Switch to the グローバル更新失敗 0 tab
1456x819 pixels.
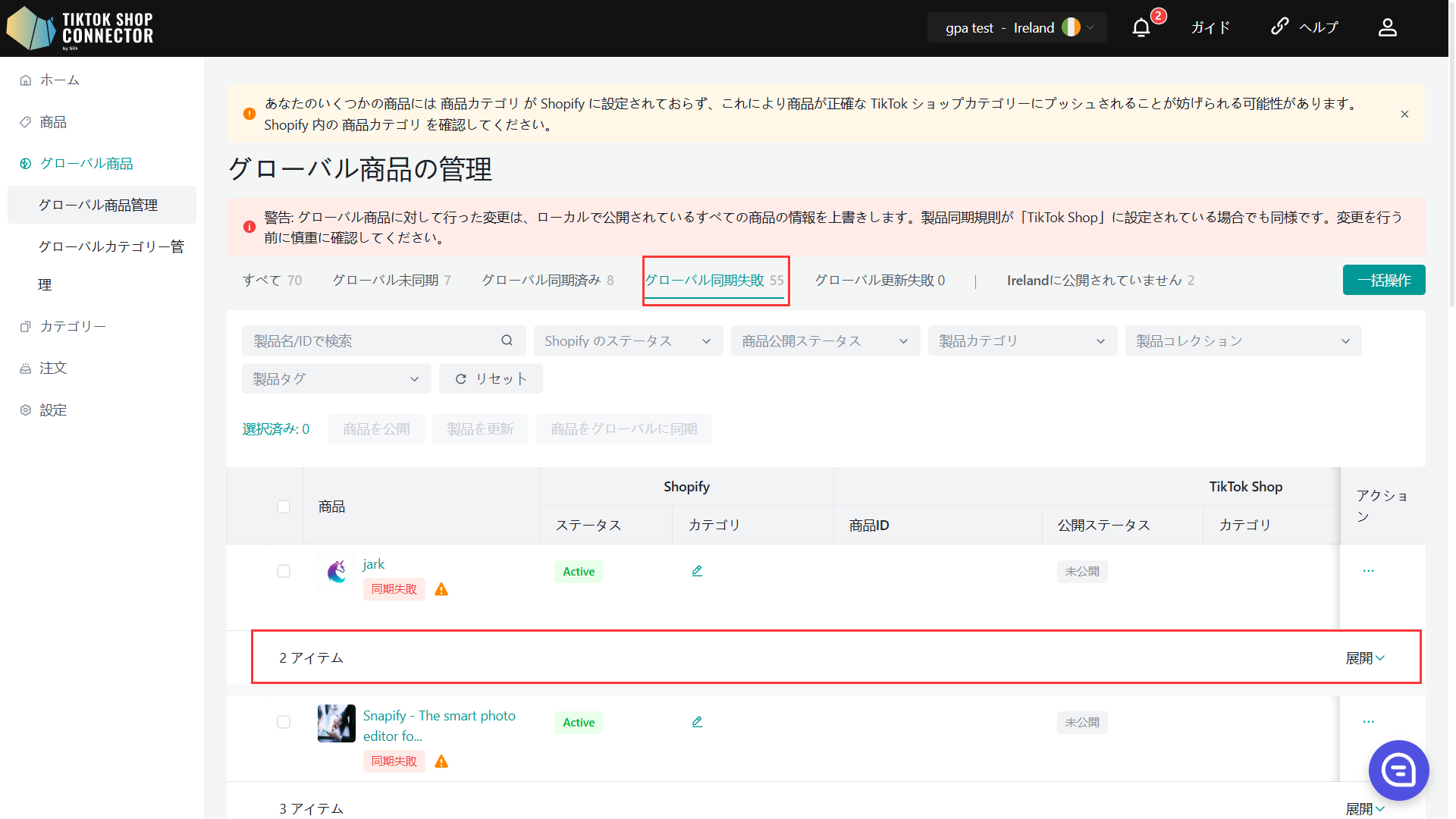pos(880,281)
